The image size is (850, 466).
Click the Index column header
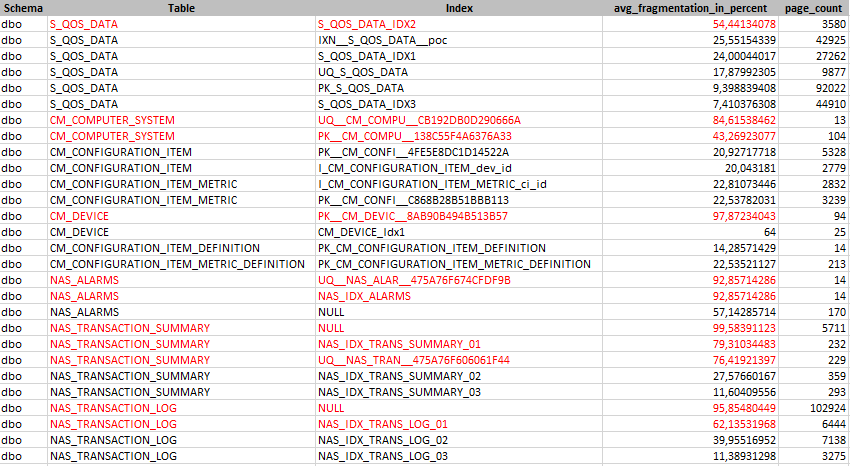coord(459,8)
